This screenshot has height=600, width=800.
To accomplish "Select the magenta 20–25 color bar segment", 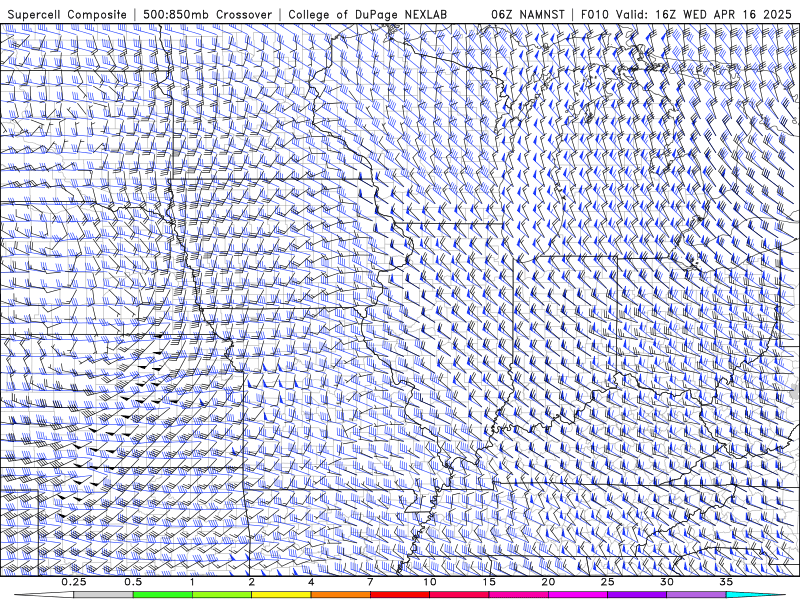I will point(578,595).
